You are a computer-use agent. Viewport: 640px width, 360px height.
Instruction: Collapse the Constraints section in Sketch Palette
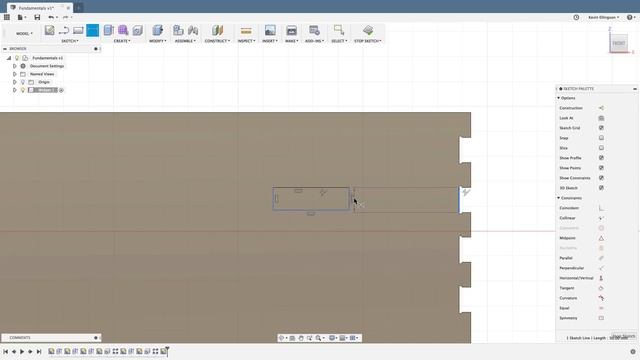[x=558, y=198]
